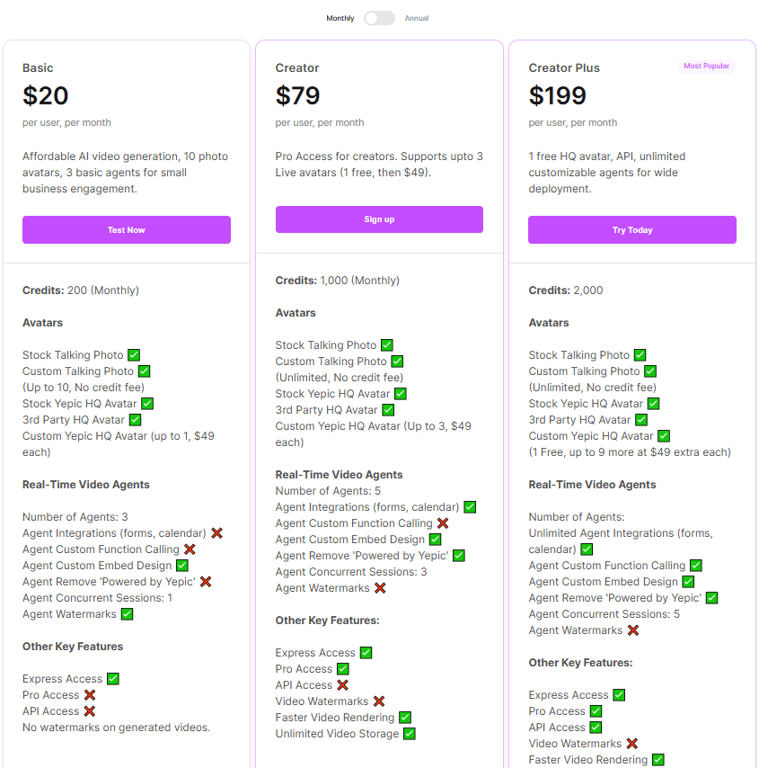Click the Test Now button
Viewport: 759px width, 768px height.
click(126, 230)
